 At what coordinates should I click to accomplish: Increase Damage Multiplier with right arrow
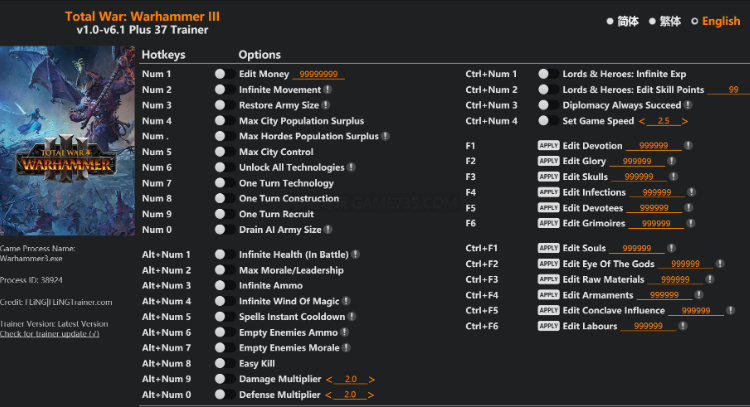coord(371,380)
